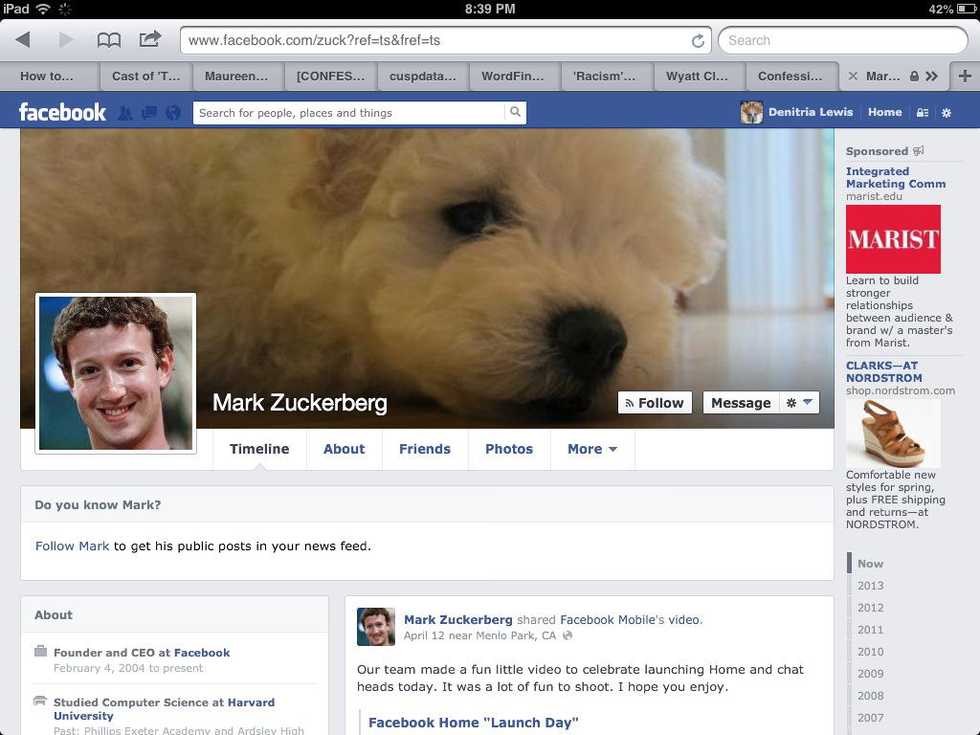Tap the share arrow icon in Safari
The width and height of the screenshot is (980, 735).
point(150,39)
